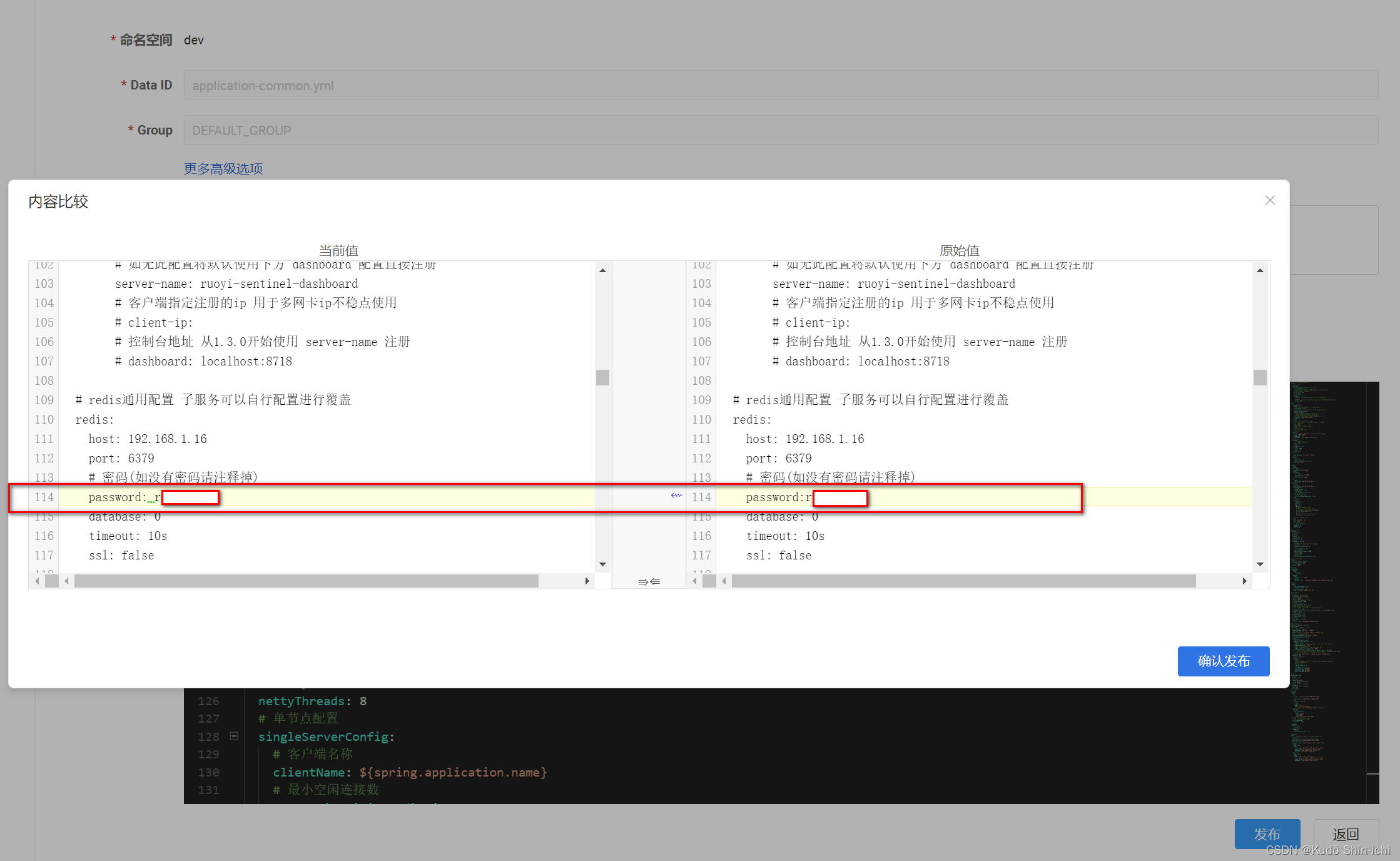Select the 原始值 column header
1400x861 pixels.
[x=960, y=250]
